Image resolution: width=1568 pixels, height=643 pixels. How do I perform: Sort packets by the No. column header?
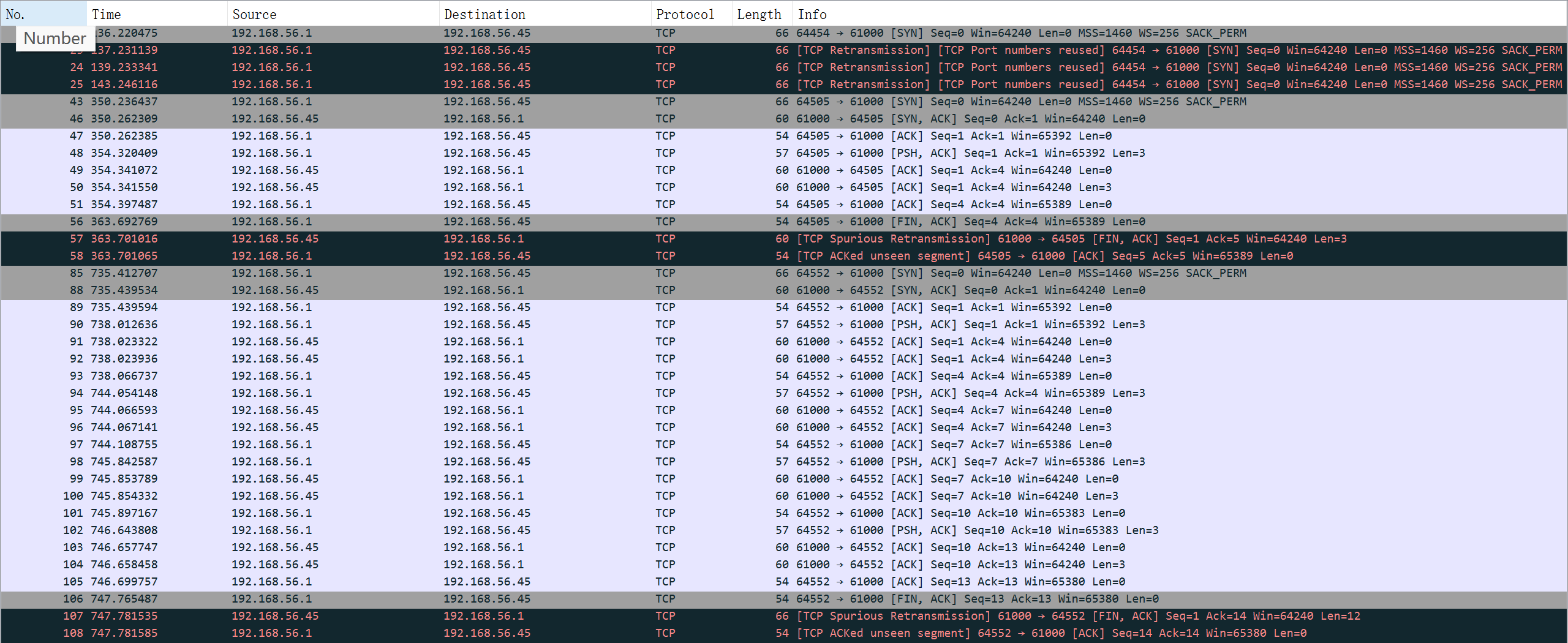[x=43, y=13]
